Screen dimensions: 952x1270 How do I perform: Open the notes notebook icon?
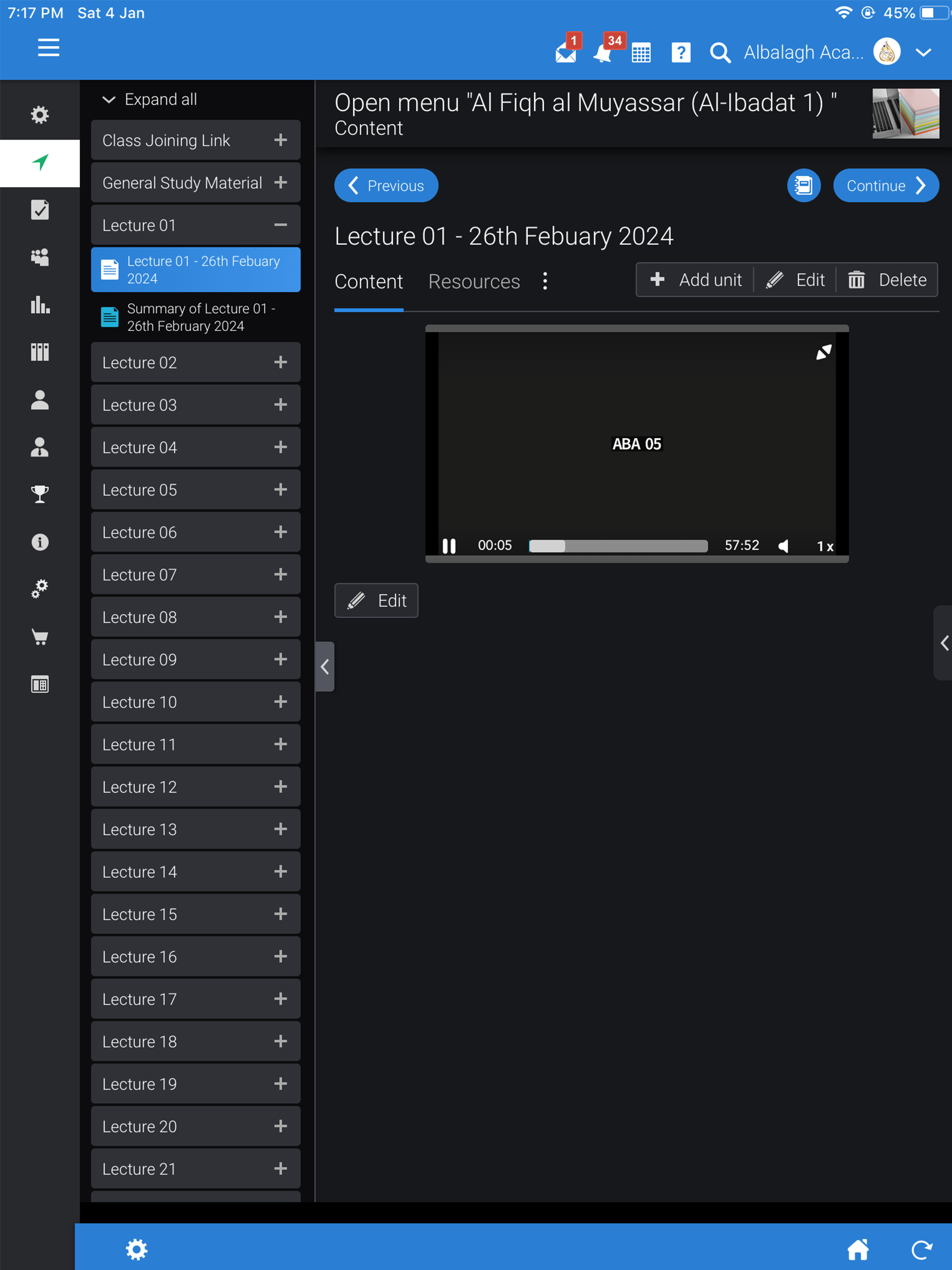click(x=803, y=186)
